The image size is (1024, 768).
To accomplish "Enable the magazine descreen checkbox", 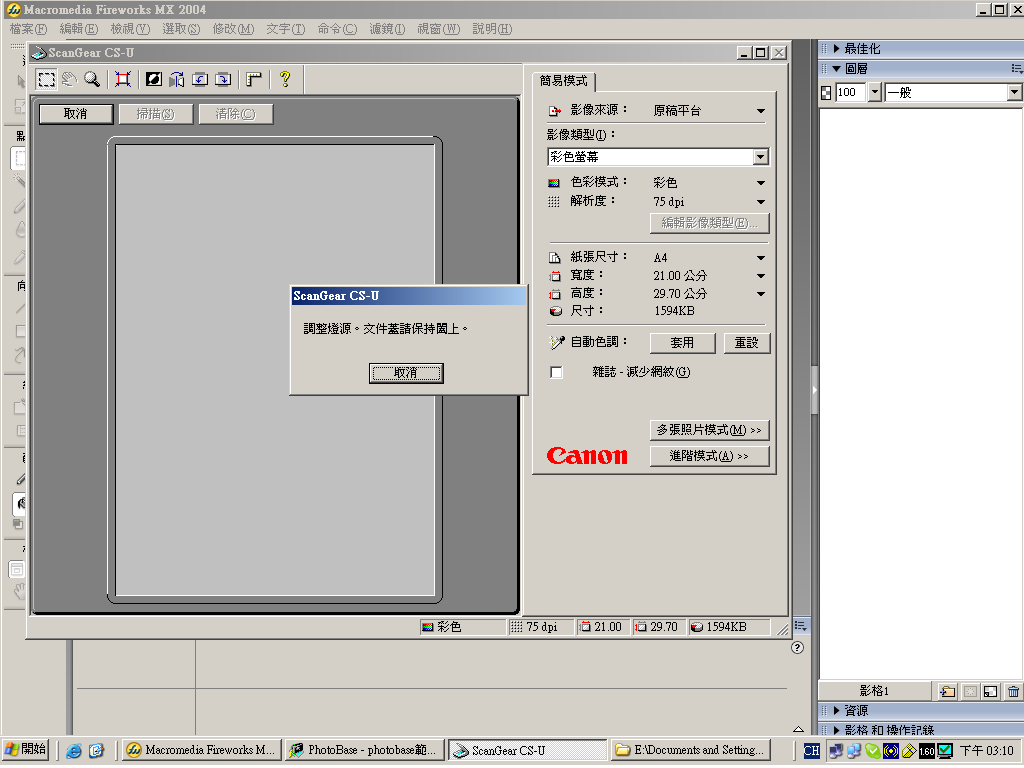I will click(x=556, y=373).
